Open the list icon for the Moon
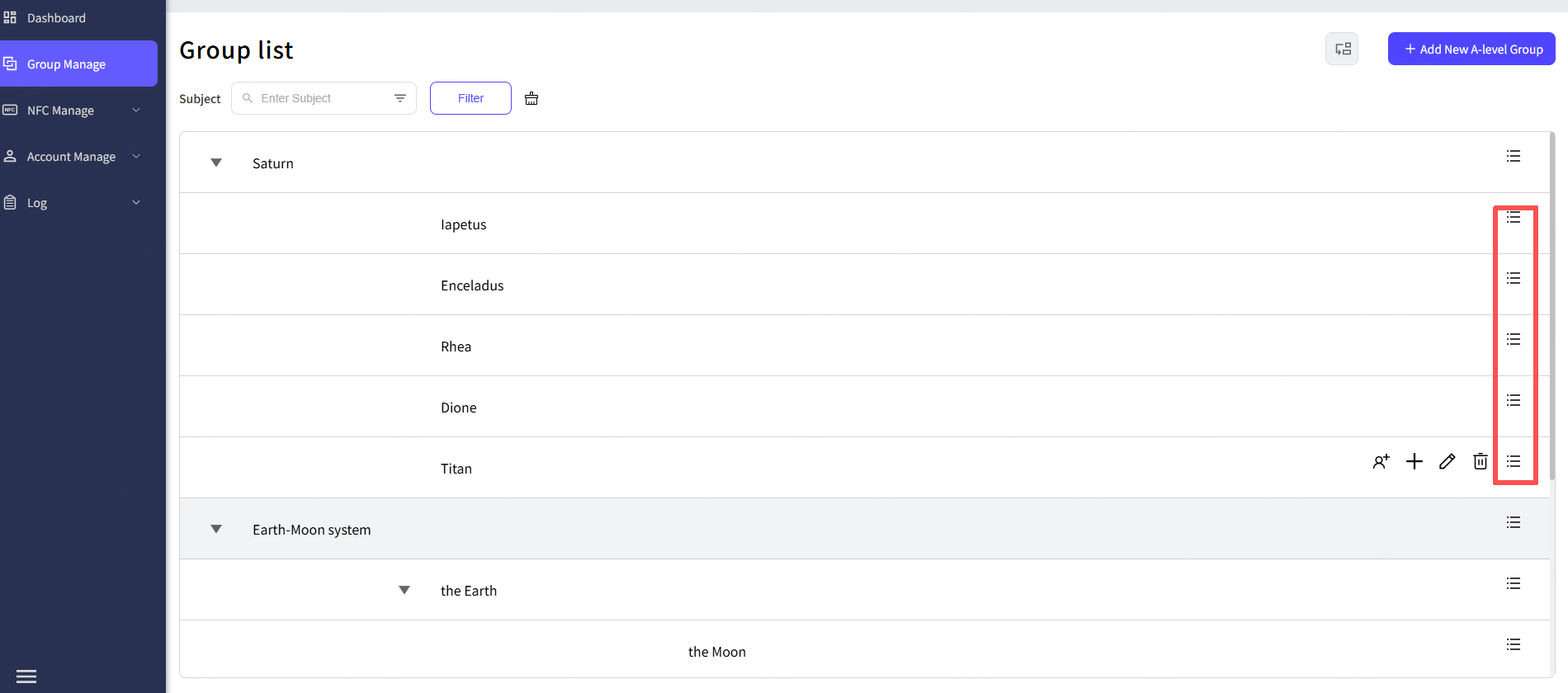Screen dimensions: 1568x693 (x=1514, y=644)
